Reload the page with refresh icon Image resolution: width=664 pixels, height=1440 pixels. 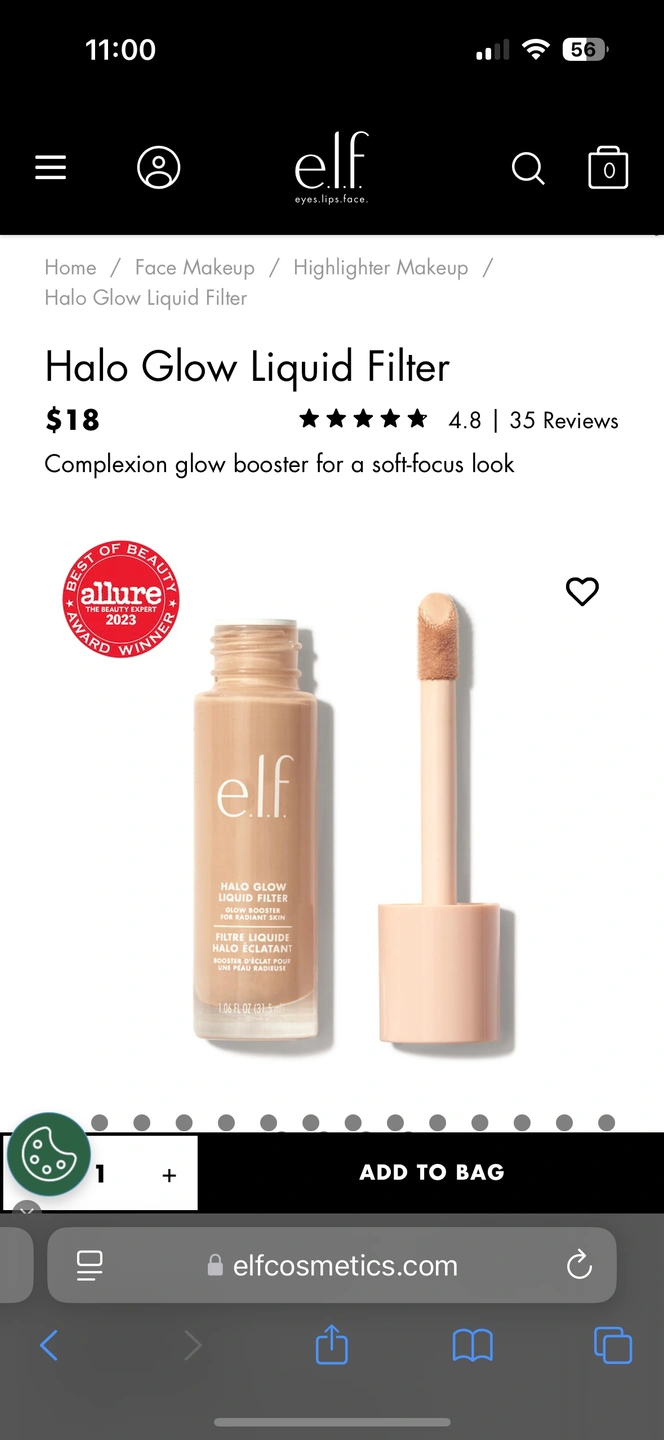579,1266
